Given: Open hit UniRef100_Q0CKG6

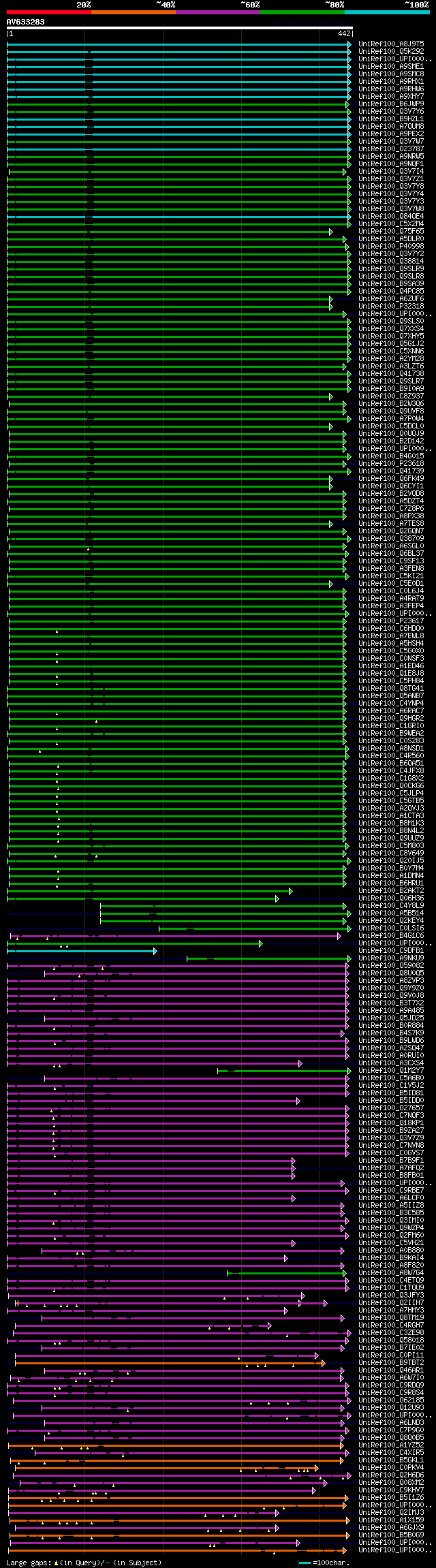Looking at the screenshot, I should [x=391, y=785].
